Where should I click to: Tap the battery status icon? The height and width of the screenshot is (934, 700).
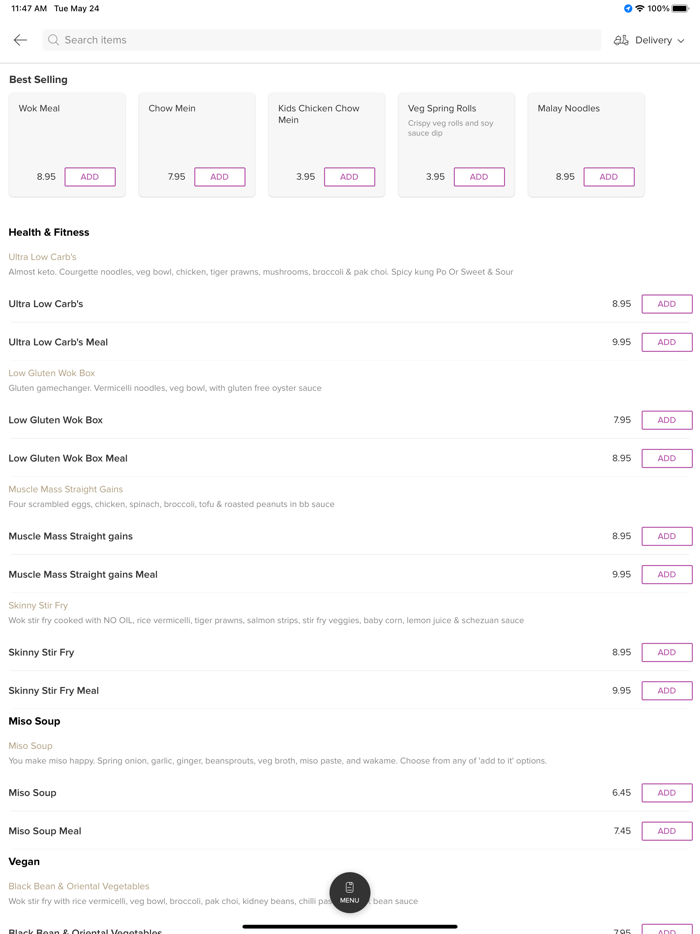680,9
